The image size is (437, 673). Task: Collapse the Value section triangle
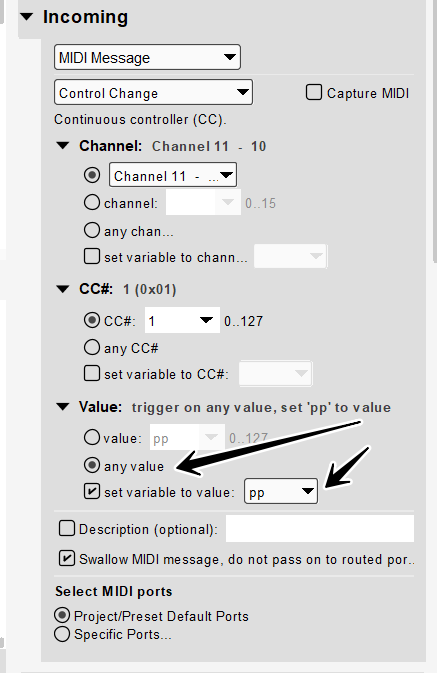pyautogui.click(x=63, y=407)
